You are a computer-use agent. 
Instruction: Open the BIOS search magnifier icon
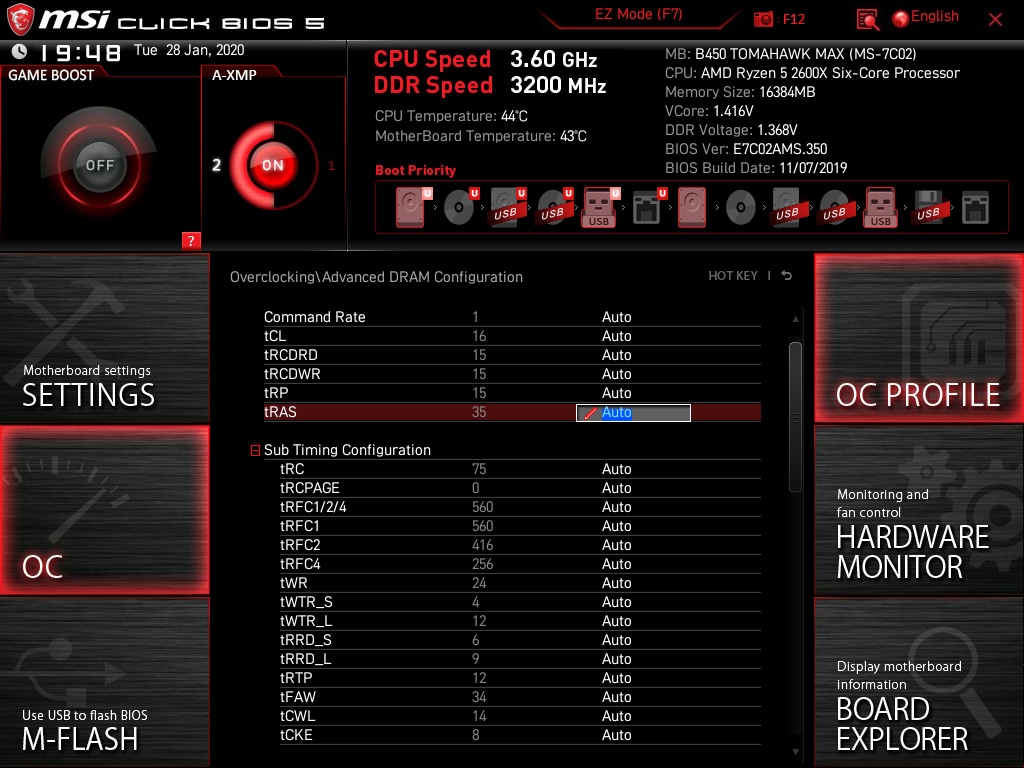[x=867, y=20]
